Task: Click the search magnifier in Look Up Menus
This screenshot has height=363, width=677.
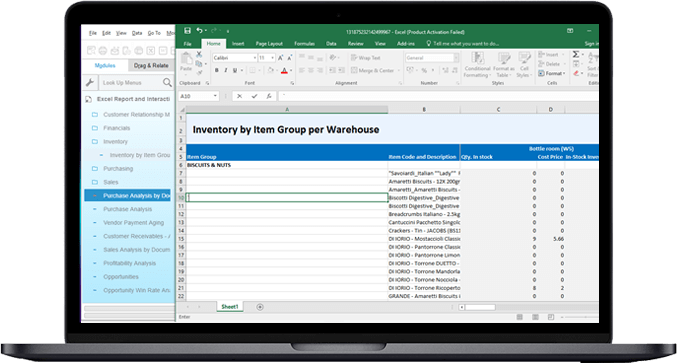Action: (x=167, y=82)
